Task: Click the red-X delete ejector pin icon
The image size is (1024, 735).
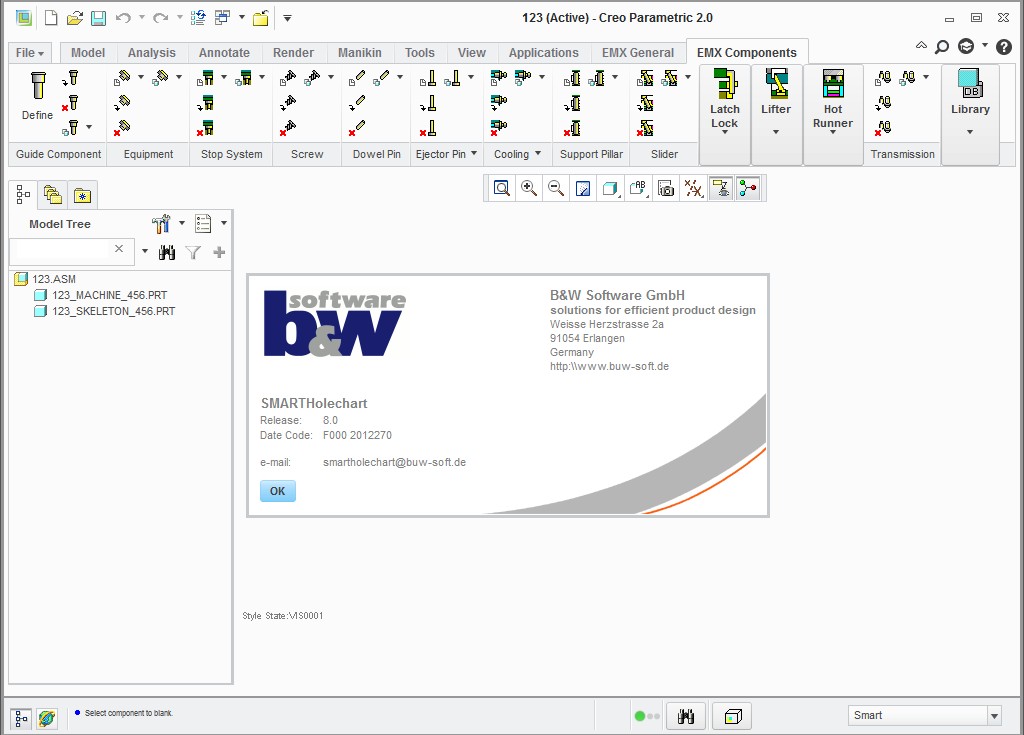Action: (x=428, y=128)
